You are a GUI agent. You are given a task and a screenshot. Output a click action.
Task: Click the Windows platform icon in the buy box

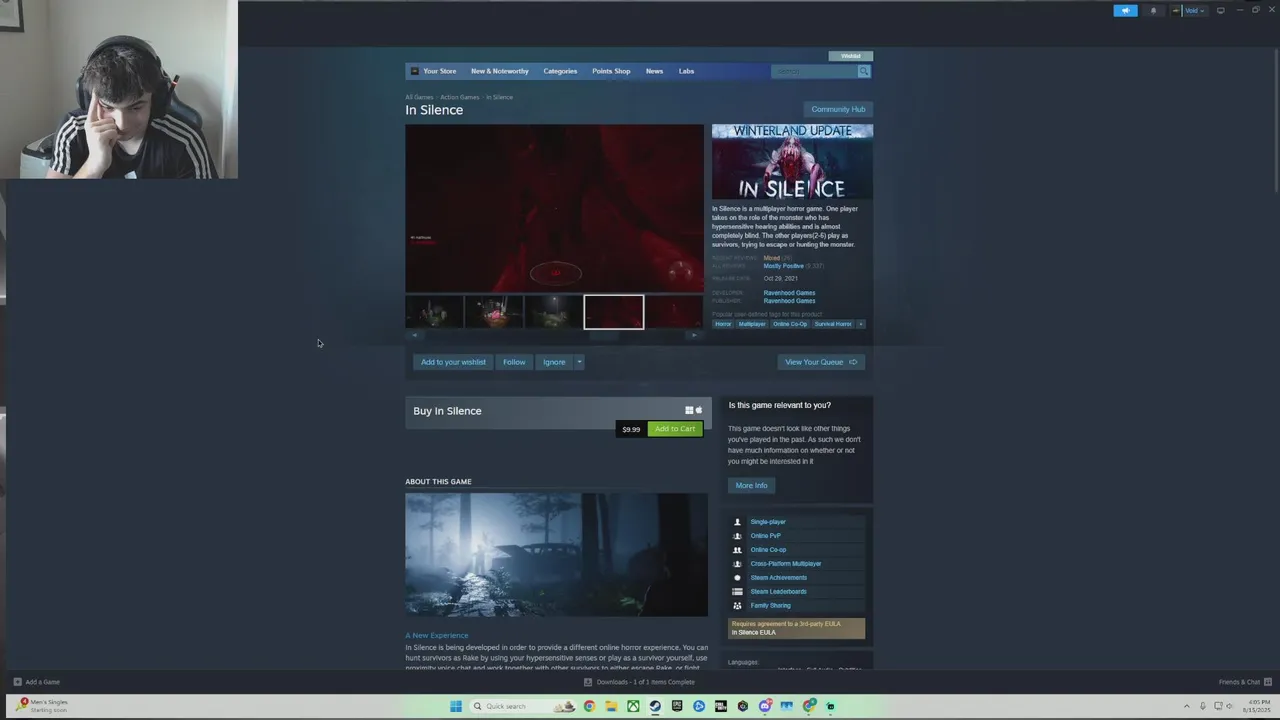click(689, 410)
